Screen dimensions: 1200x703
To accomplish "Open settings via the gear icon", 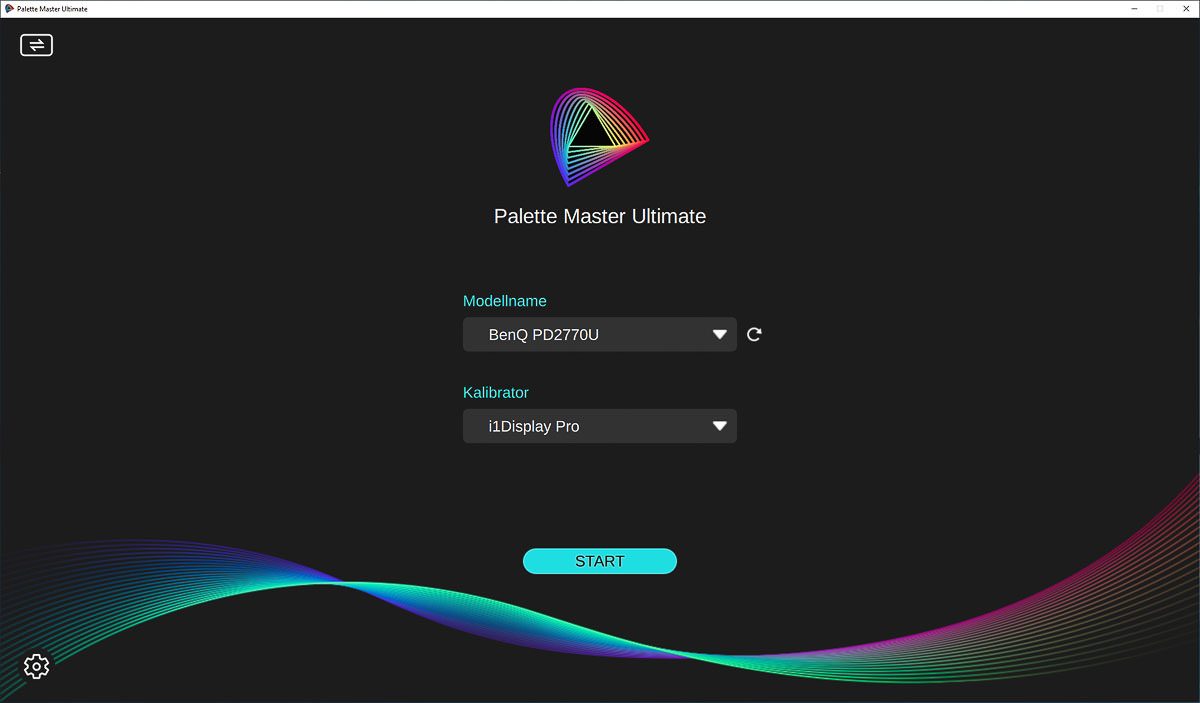I will (36, 666).
